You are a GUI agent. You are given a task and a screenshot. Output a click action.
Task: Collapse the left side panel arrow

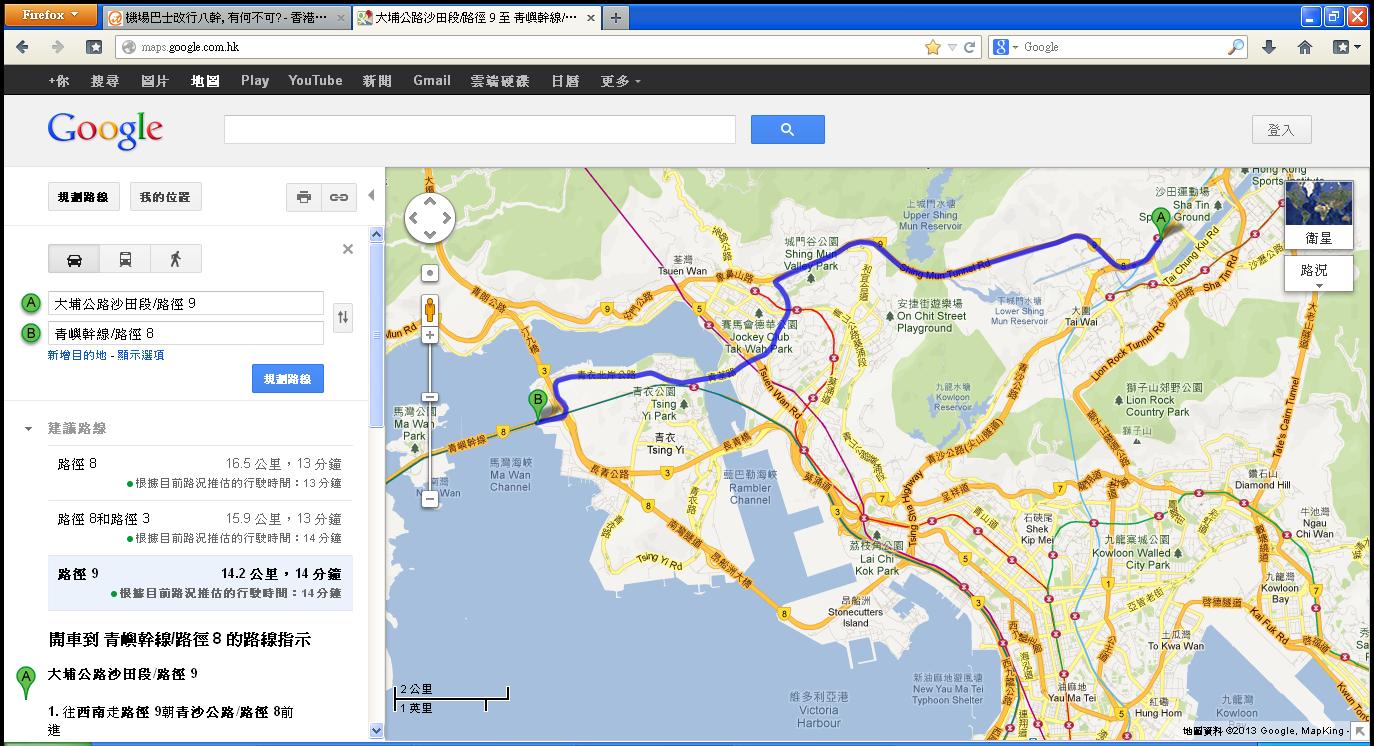point(371,196)
